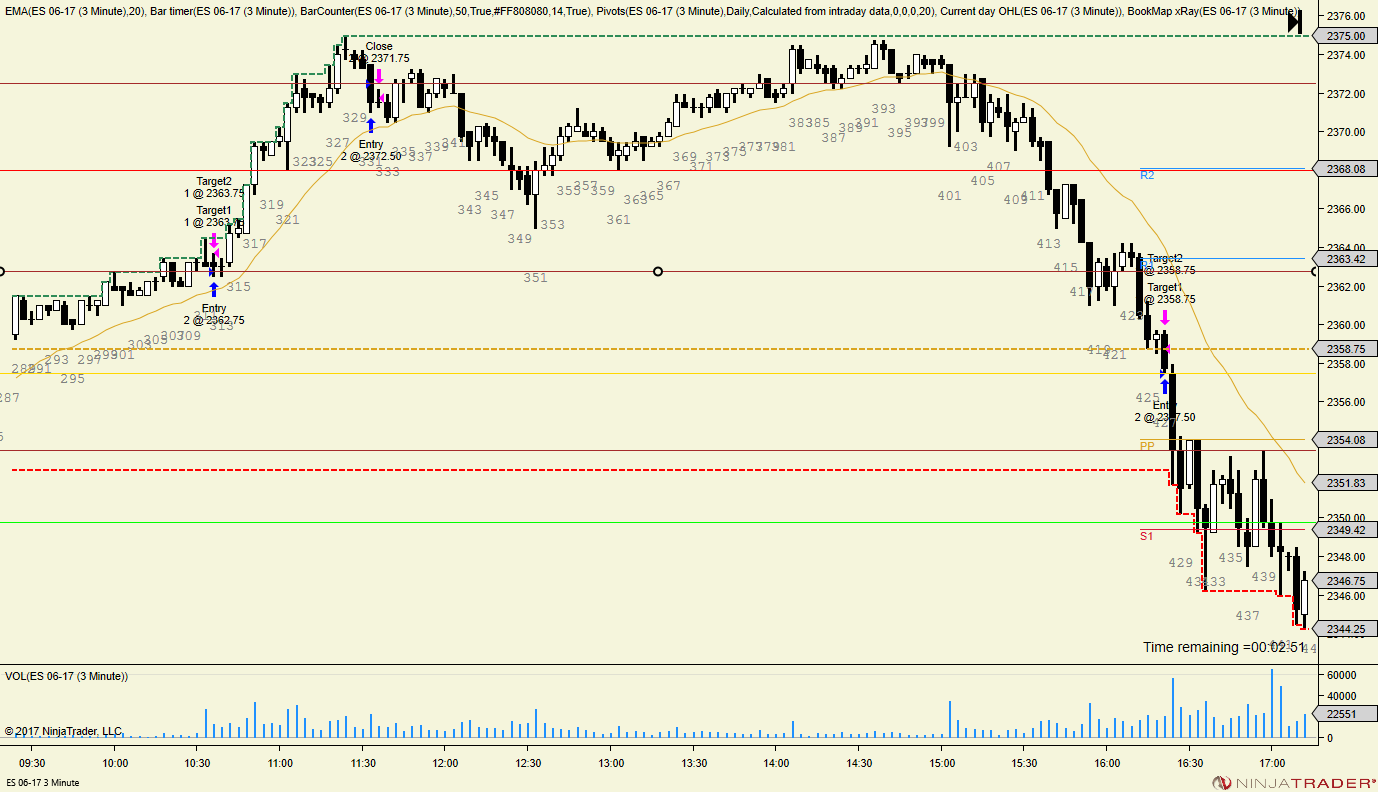Click the Time remaining countdown text

[x=1225, y=647]
